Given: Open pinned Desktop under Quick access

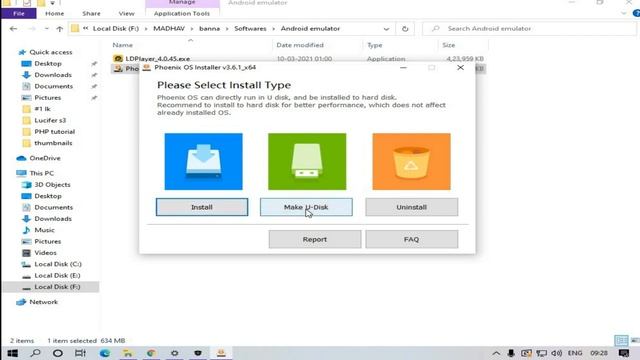Looking at the screenshot, I should [x=48, y=64].
